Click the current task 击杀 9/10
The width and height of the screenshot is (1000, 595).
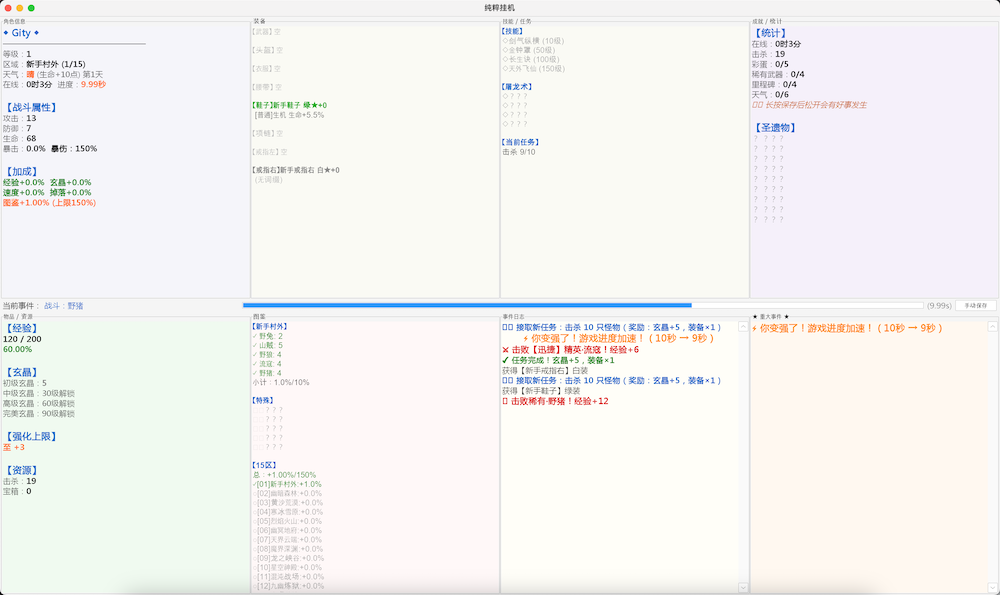[519, 152]
